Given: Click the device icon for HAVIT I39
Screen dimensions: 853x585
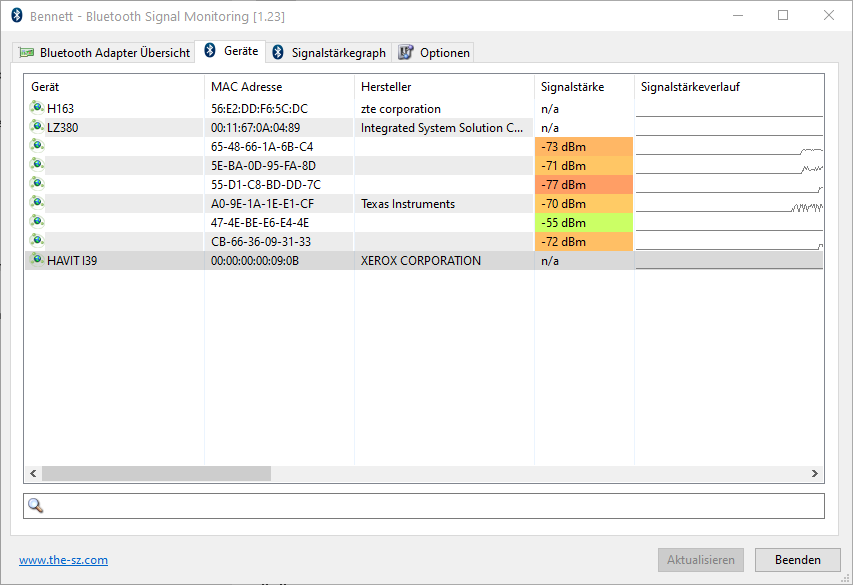Looking at the screenshot, I should point(36,260).
